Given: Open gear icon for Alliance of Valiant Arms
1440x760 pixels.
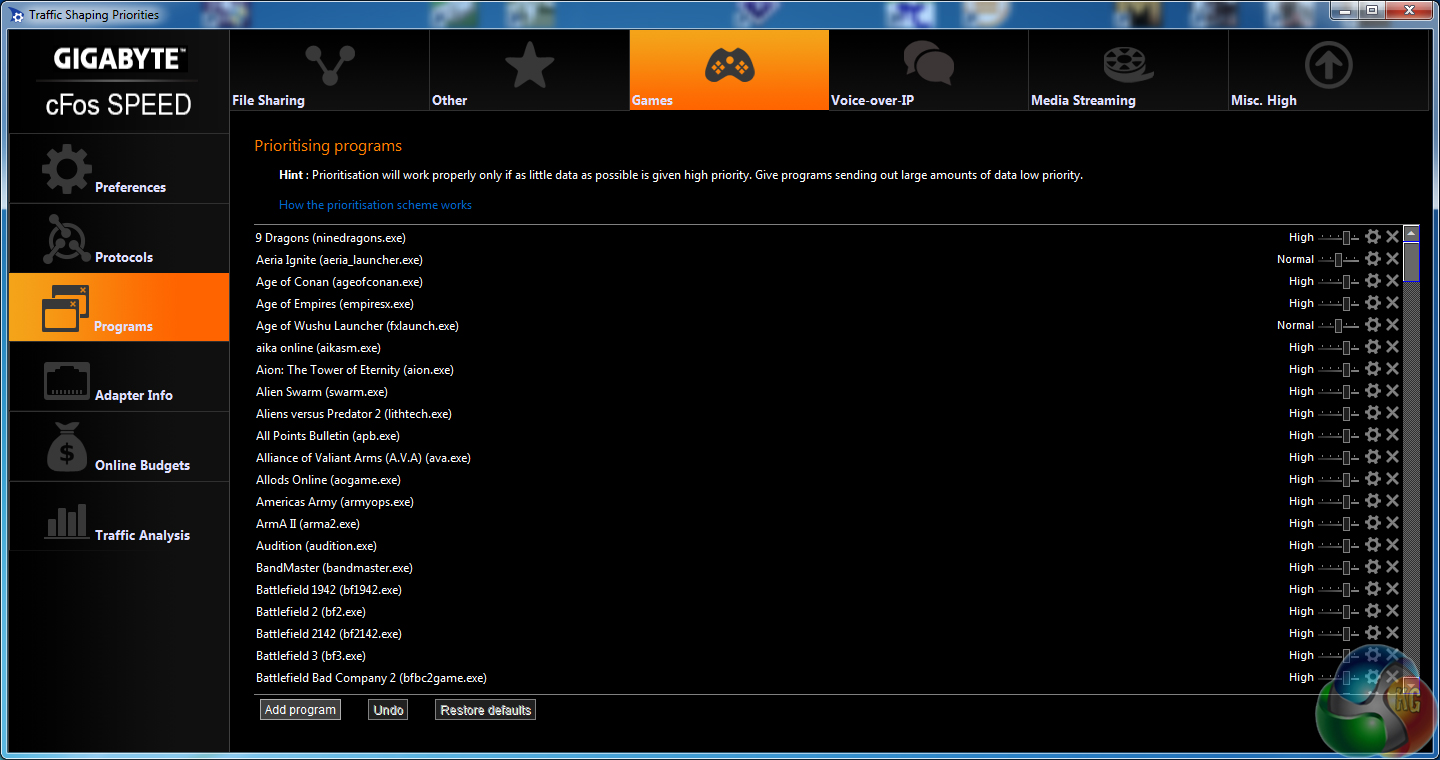Looking at the screenshot, I should 1373,457.
